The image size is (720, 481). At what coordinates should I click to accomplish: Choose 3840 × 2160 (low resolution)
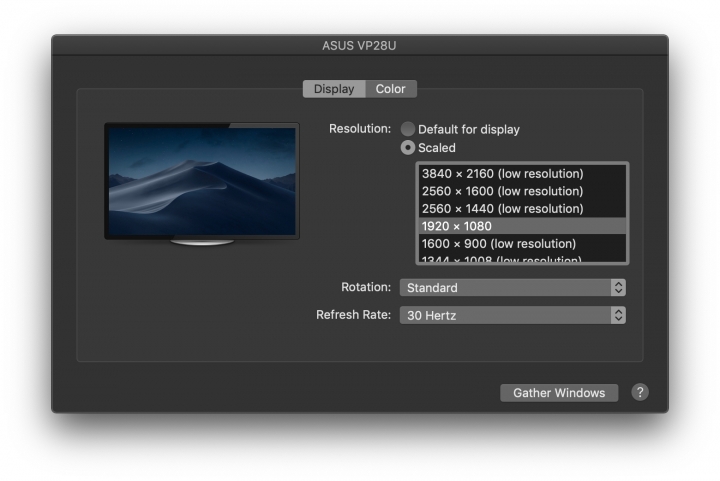[x=522, y=173]
